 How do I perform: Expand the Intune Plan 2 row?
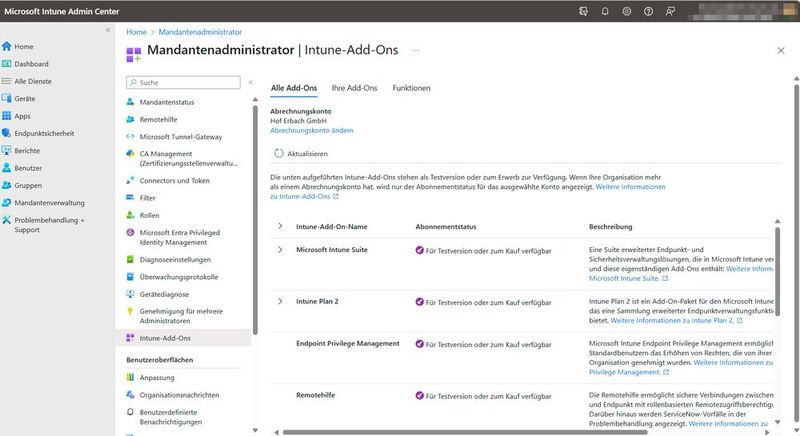[280, 301]
